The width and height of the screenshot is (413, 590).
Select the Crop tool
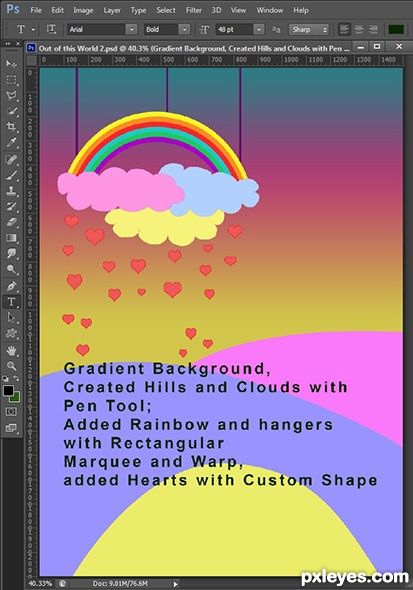click(11, 126)
